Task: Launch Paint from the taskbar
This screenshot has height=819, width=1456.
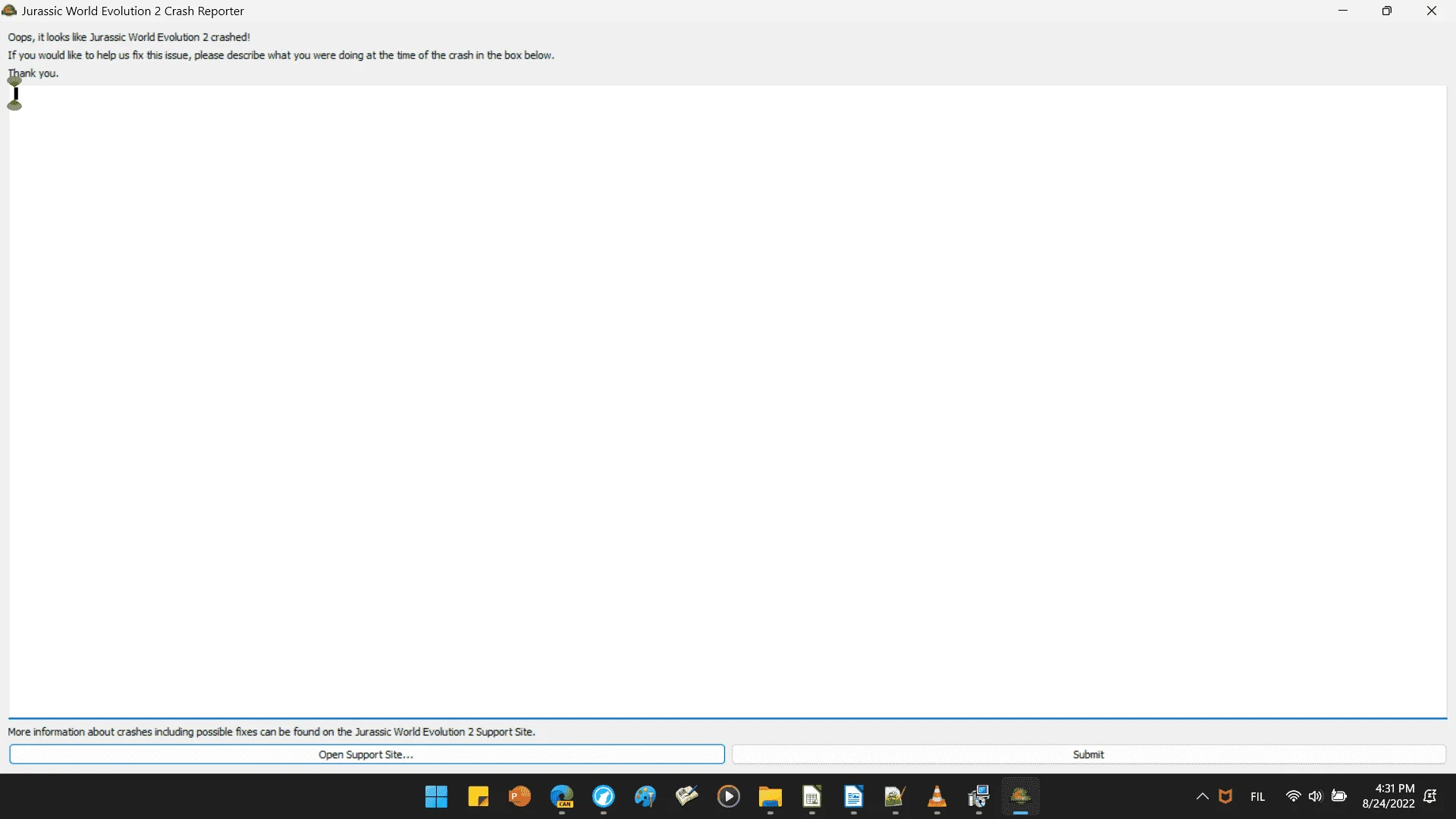Action: (645, 796)
